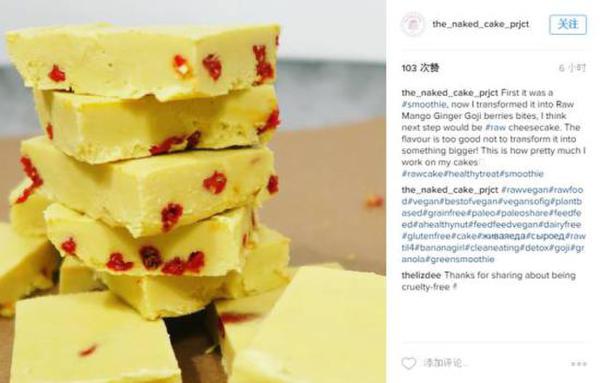Click the heart like icon
Image resolution: width=600 pixels, height=383 pixels.
(x=409, y=363)
